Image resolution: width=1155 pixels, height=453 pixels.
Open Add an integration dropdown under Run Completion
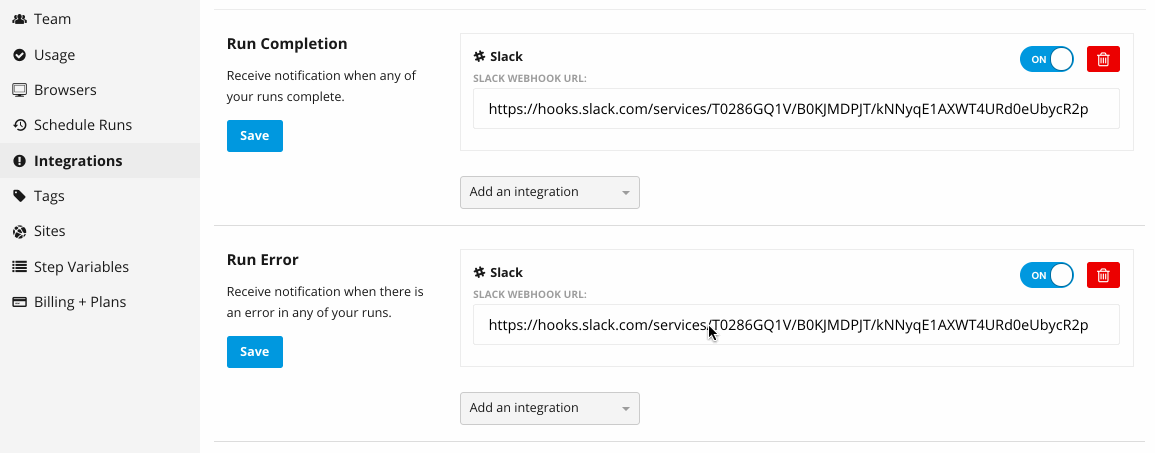pyautogui.click(x=550, y=192)
